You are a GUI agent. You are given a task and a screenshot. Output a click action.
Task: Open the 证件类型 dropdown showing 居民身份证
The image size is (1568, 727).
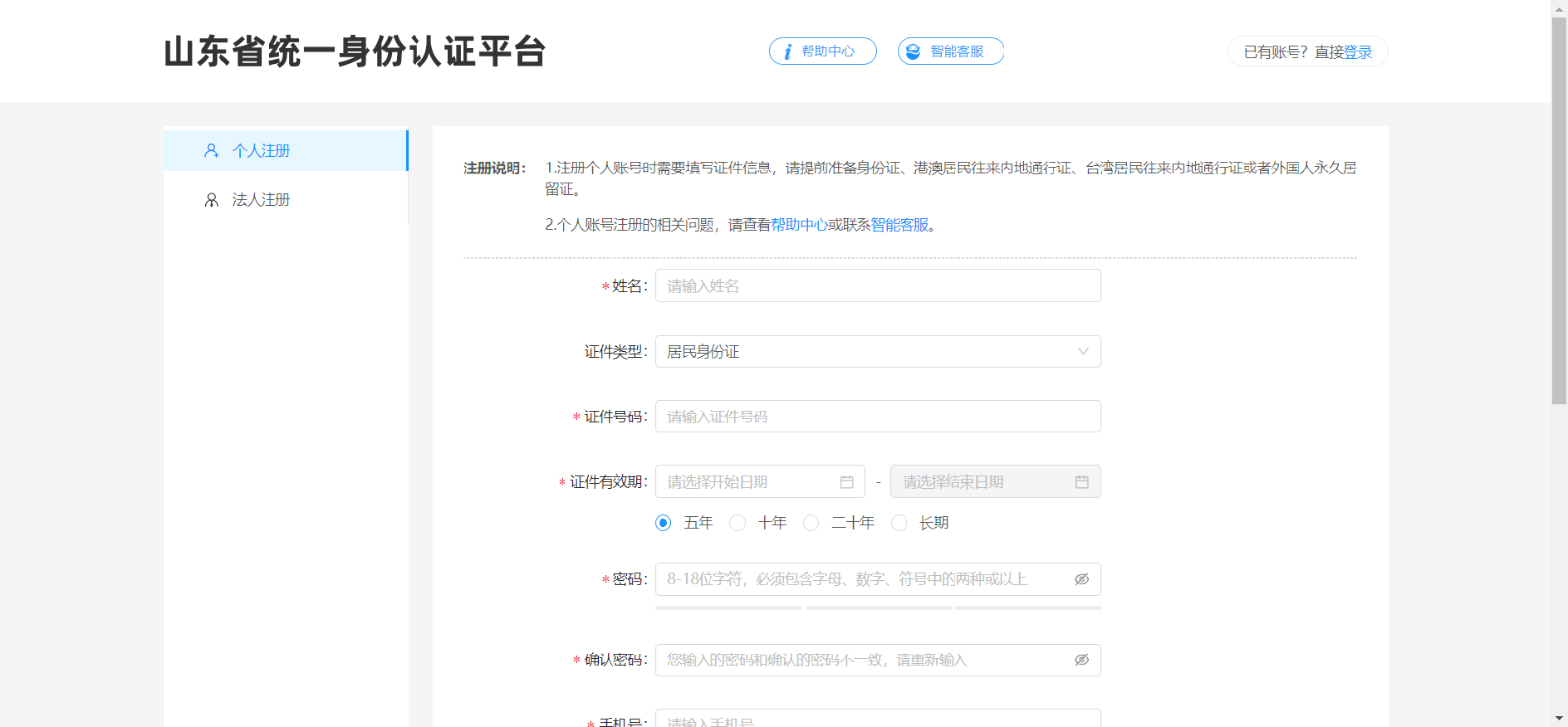point(877,352)
